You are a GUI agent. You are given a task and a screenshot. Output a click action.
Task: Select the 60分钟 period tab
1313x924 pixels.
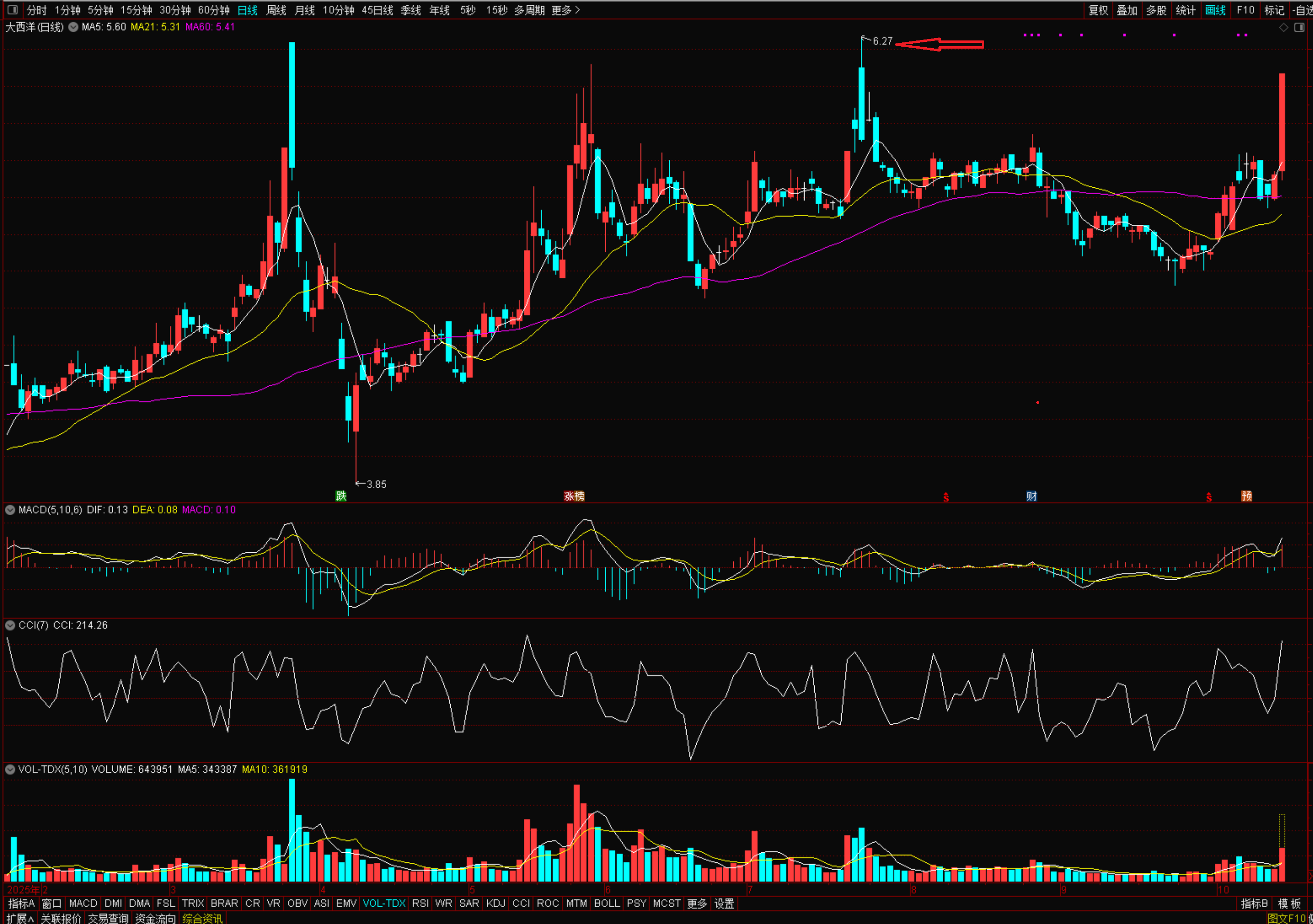click(213, 10)
